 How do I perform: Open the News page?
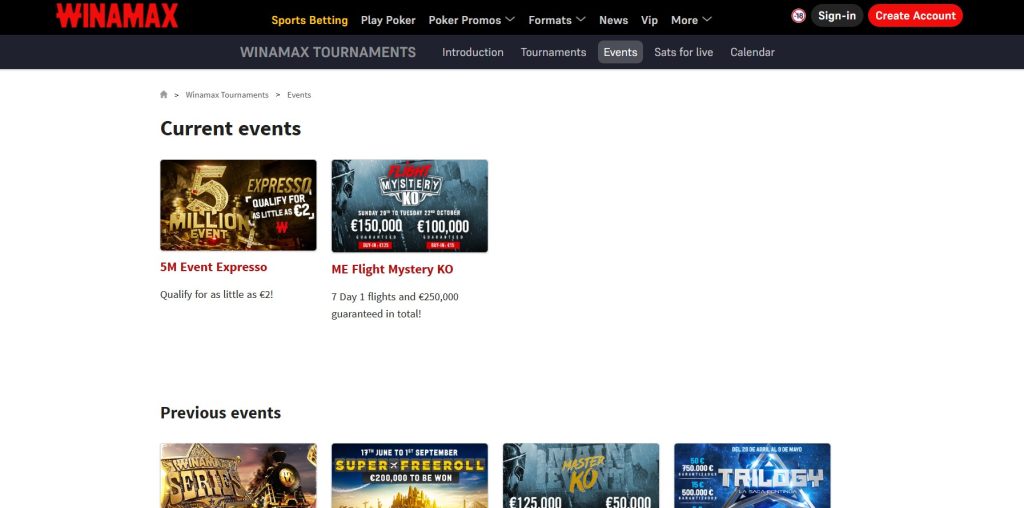pos(613,20)
